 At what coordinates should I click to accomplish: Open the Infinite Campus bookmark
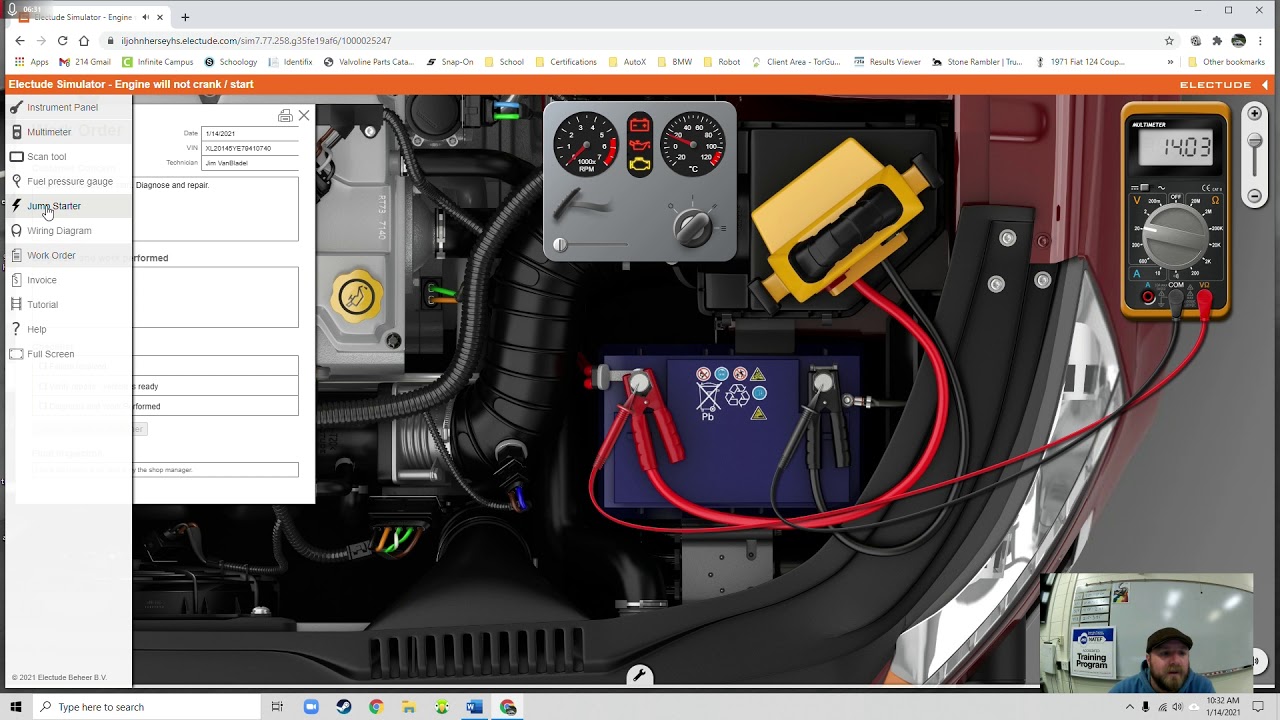[x=158, y=62]
